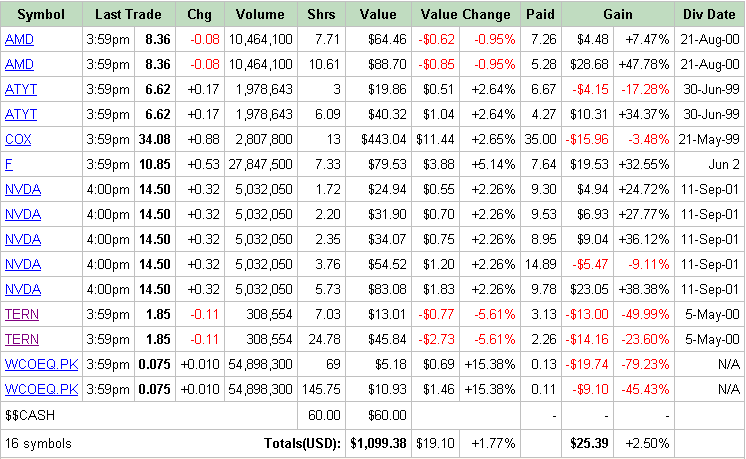The image size is (746, 459).
Task: Click the Chg column header
Action: (199, 14)
